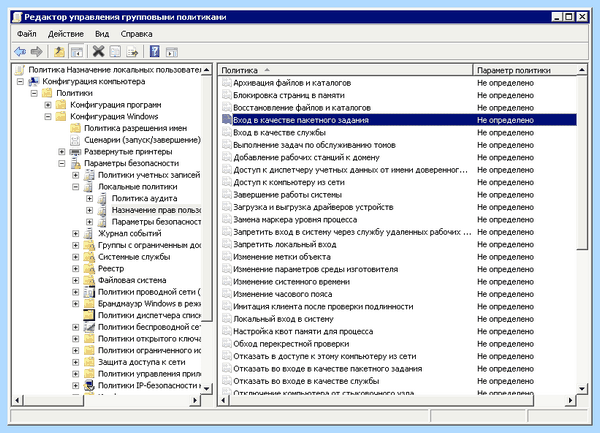This screenshot has width=600, height=433.
Task: Sort by the Параметр политики column header
Action: [x=525, y=70]
